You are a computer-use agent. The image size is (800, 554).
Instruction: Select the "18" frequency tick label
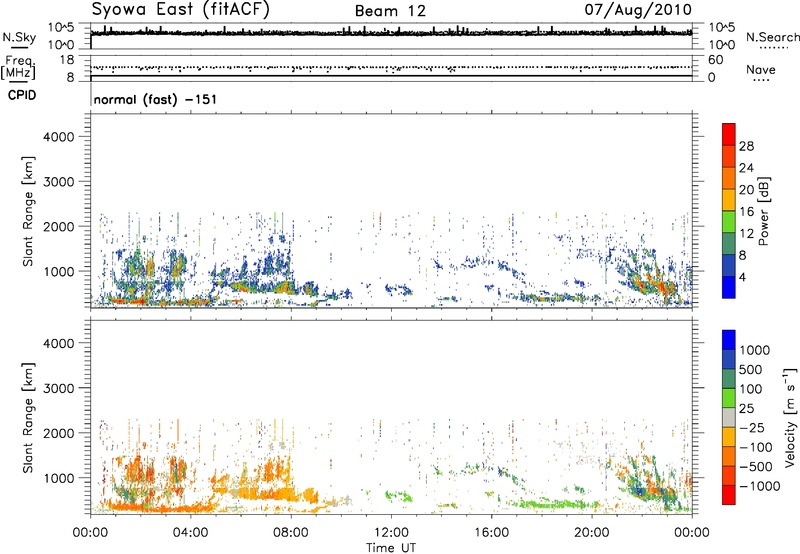(x=67, y=60)
